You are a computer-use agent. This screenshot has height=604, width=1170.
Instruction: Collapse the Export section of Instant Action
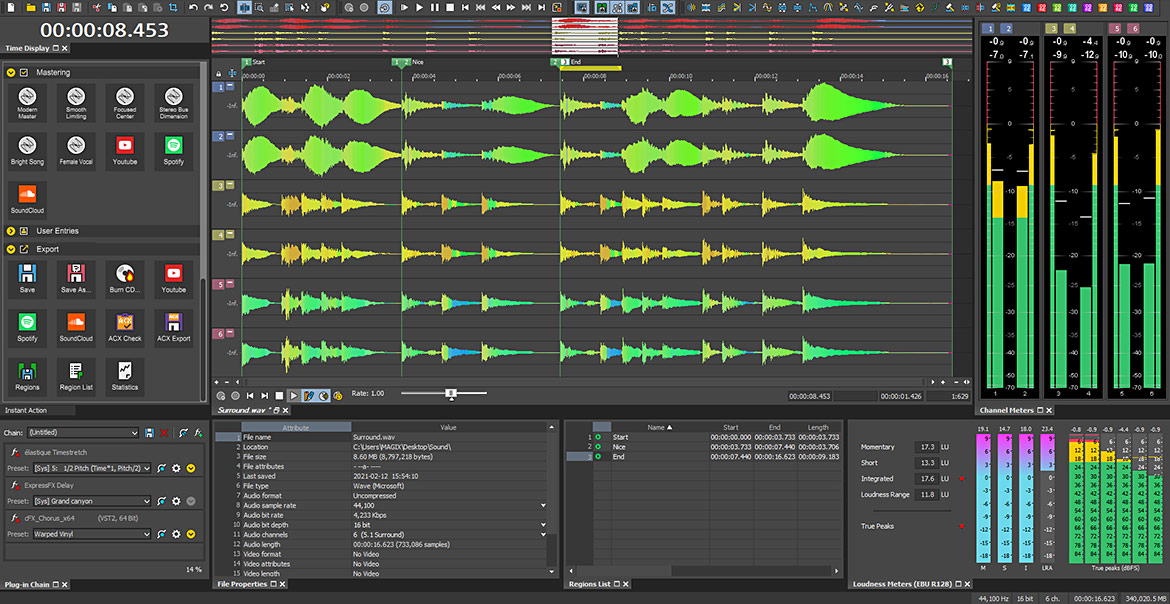coord(9,248)
